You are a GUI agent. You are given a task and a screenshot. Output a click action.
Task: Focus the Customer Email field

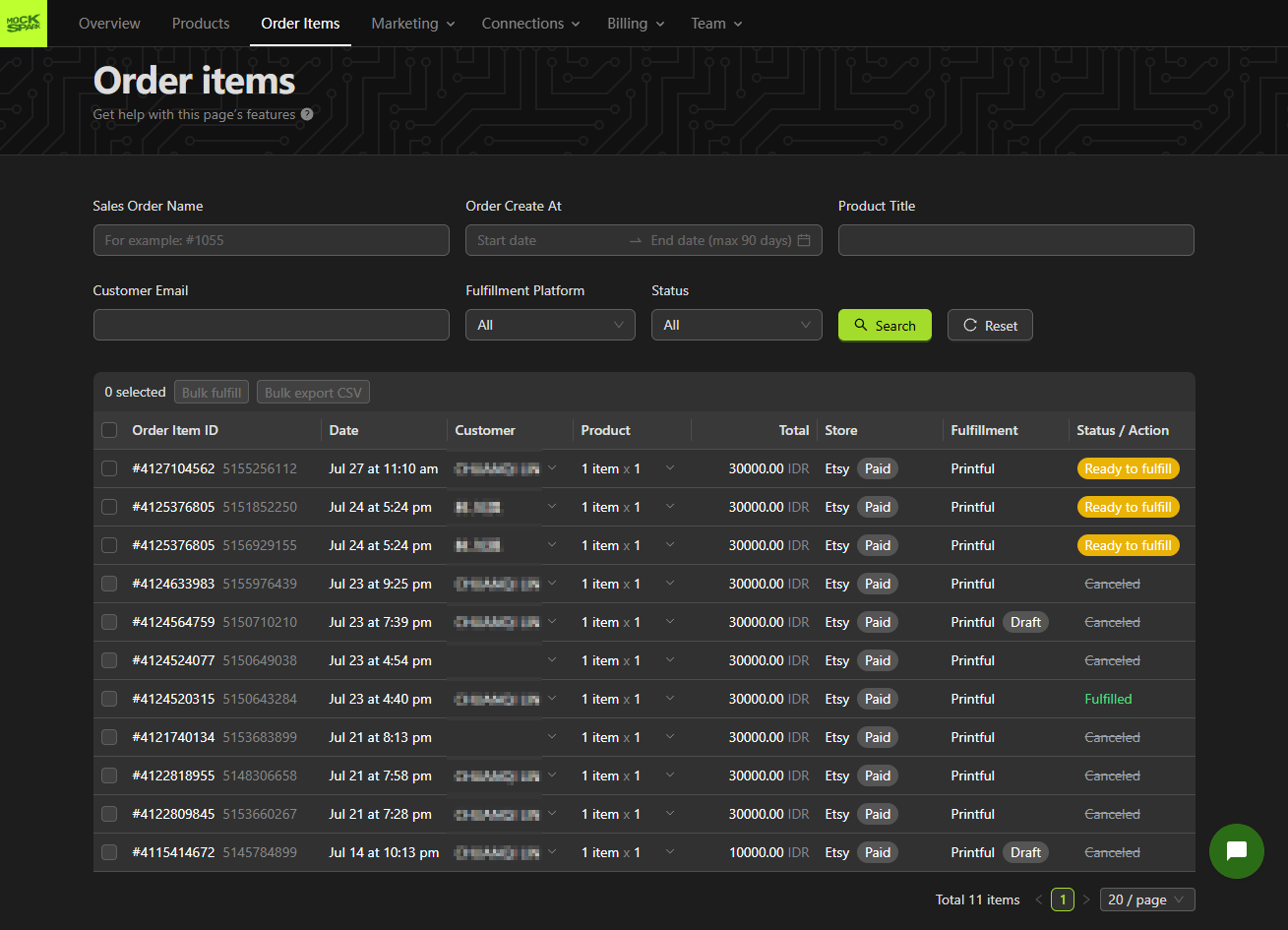click(x=271, y=325)
